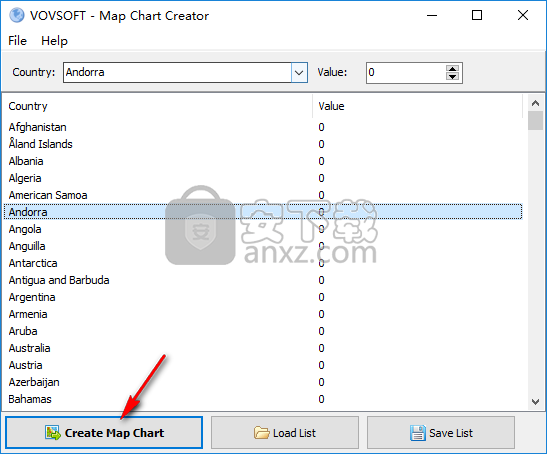Select the Austria row
Screen dimensions: 547x454
click(263, 365)
